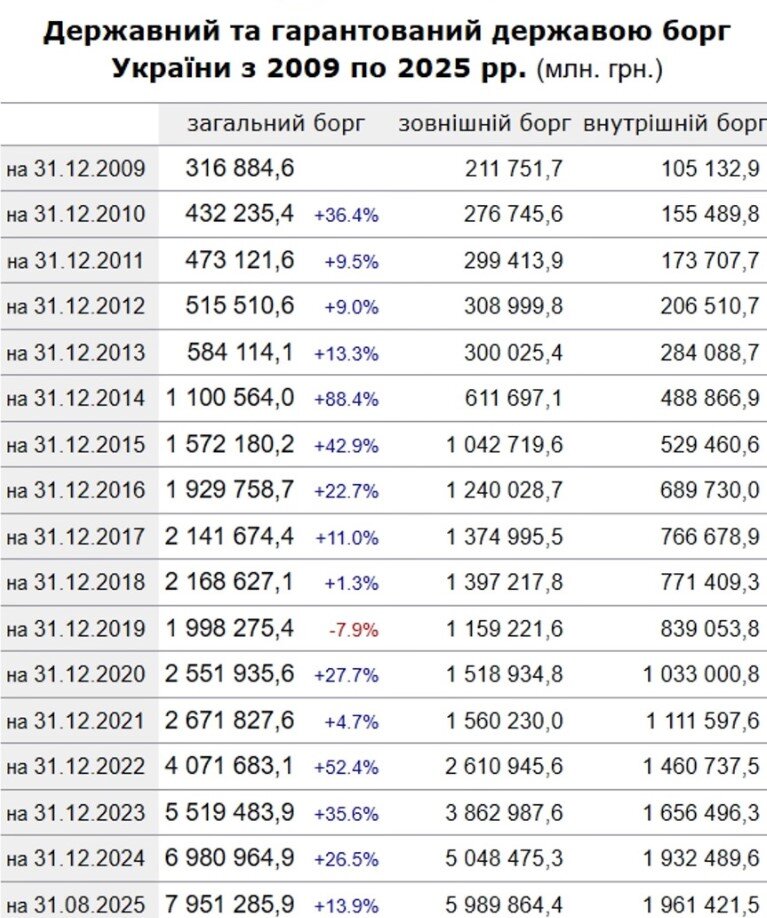Select row label 'на 31.12.2009'

(x=76, y=169)
